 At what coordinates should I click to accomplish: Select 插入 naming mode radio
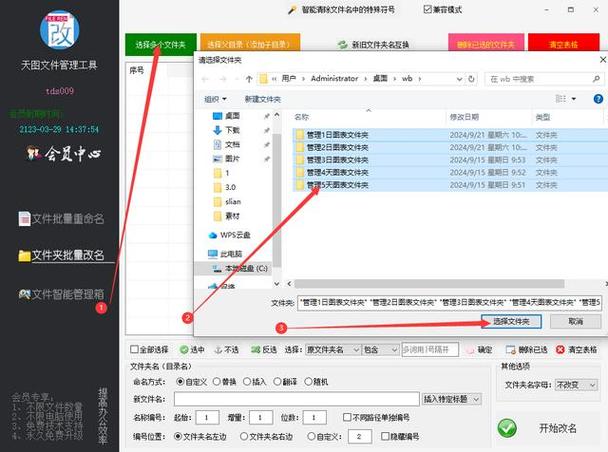247,381
